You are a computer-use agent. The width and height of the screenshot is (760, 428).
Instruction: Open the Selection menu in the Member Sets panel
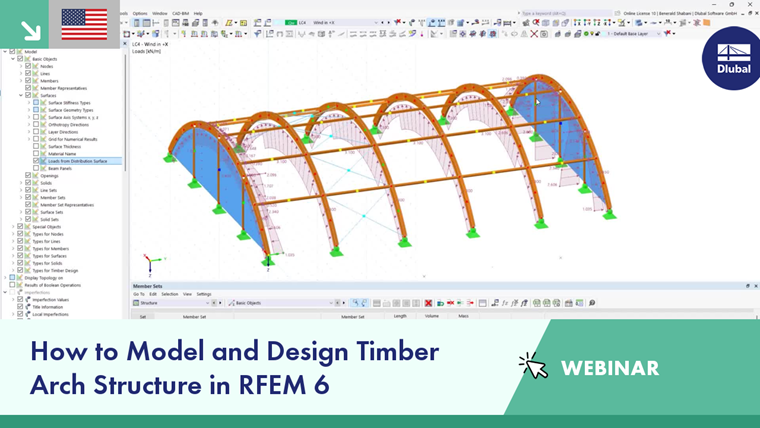click(170, 294)
